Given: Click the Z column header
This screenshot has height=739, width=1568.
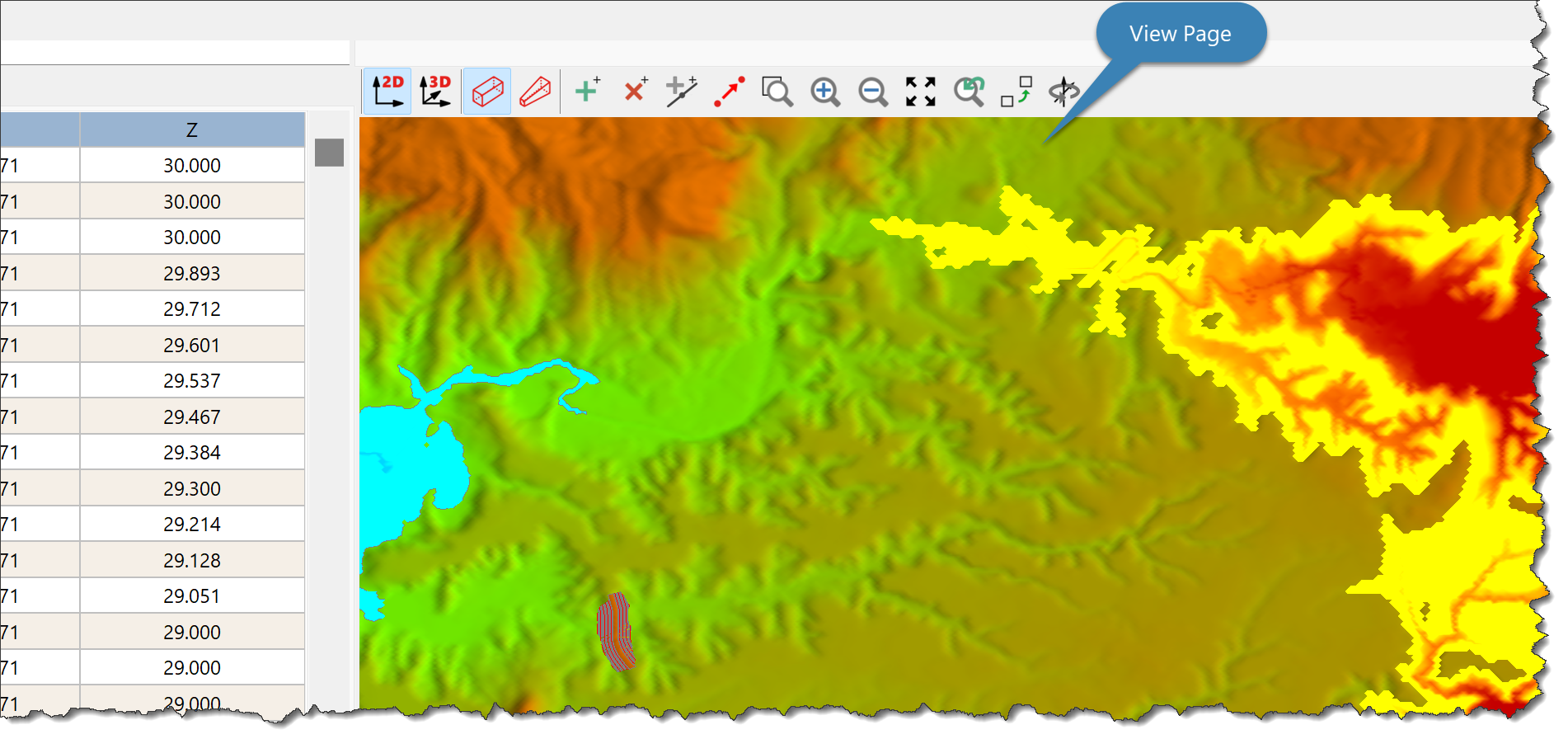Looking at the screenshot, I should [x=192, y=129].
